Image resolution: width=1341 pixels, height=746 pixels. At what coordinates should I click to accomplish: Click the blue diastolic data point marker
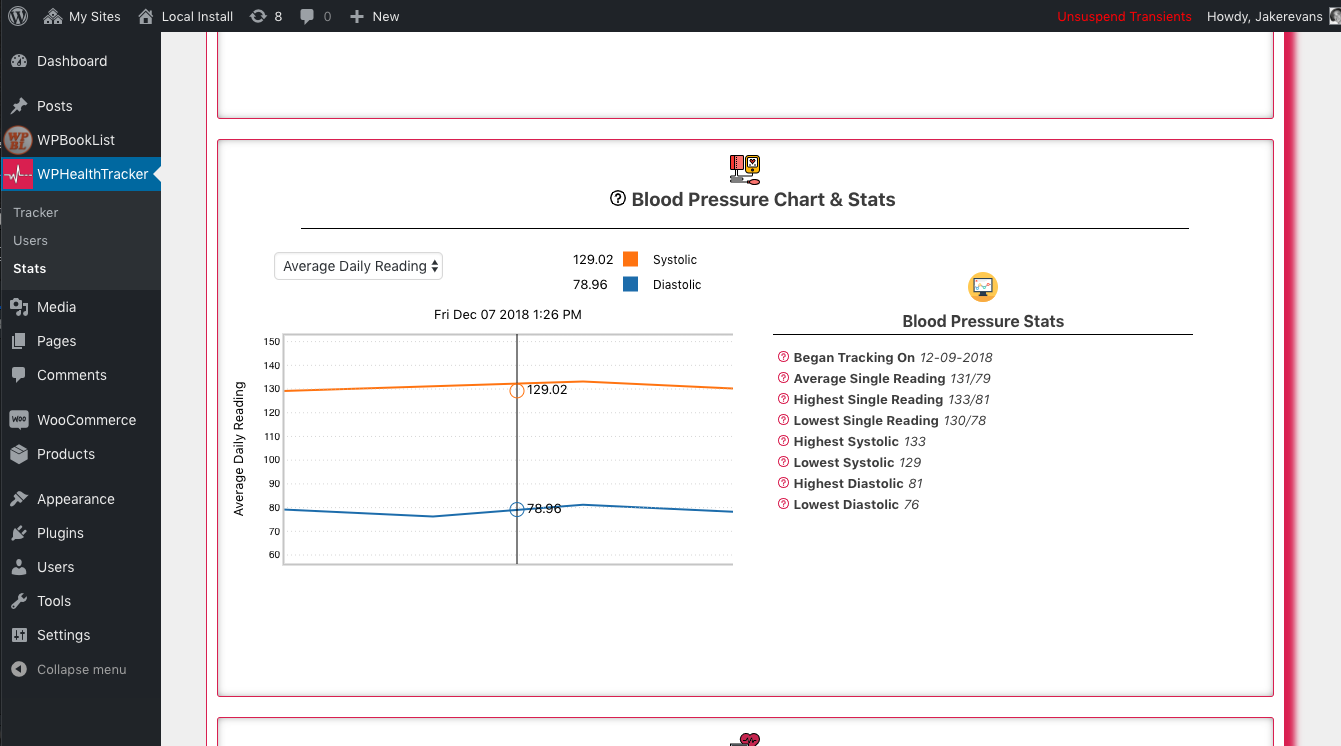(517, 510)
